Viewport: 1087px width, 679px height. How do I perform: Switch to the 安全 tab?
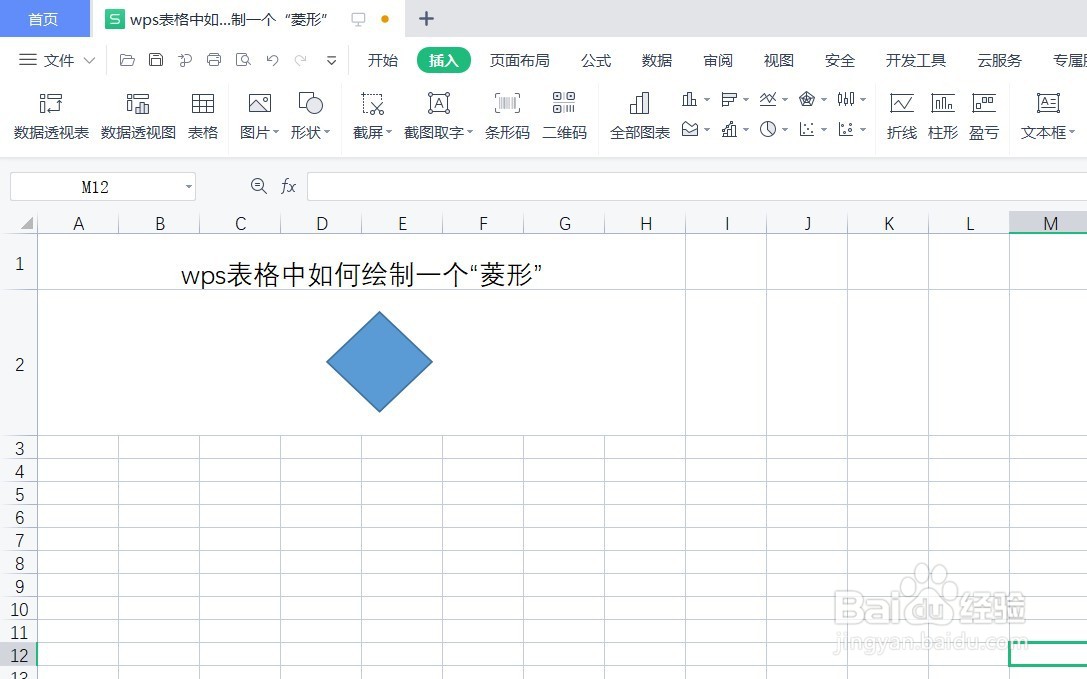(x=840, y=60)
